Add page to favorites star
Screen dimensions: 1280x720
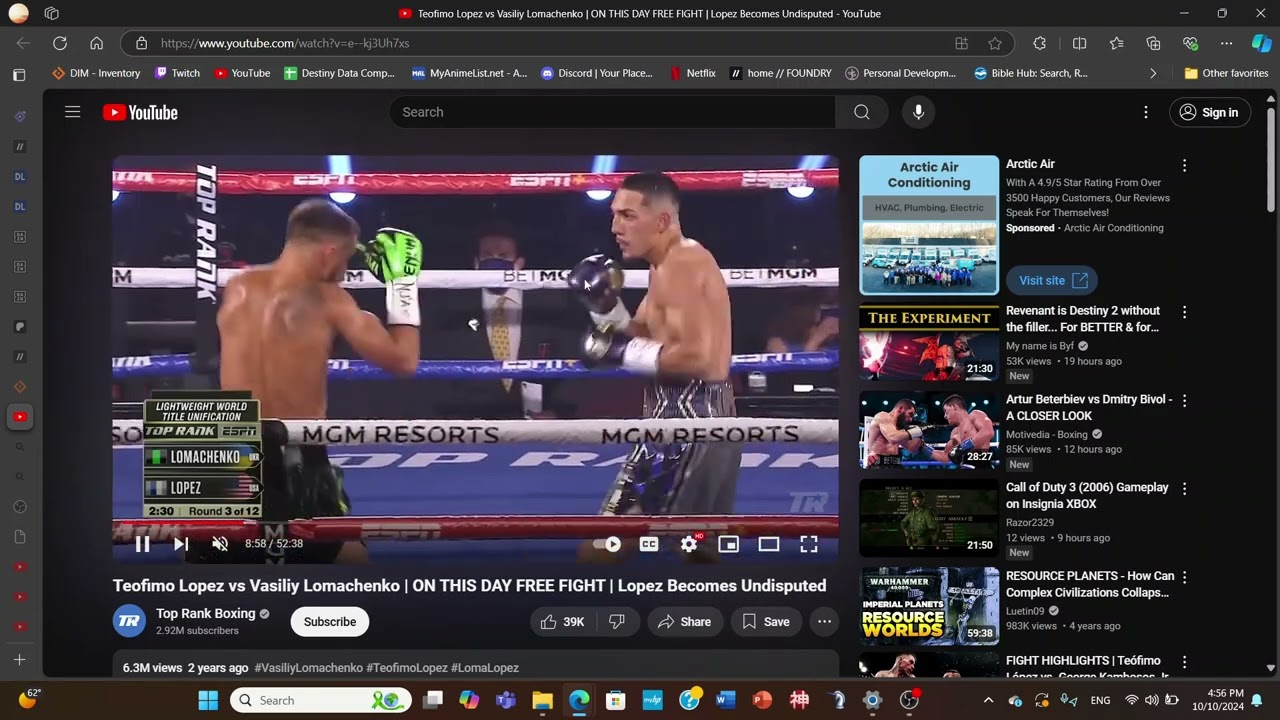995,43
